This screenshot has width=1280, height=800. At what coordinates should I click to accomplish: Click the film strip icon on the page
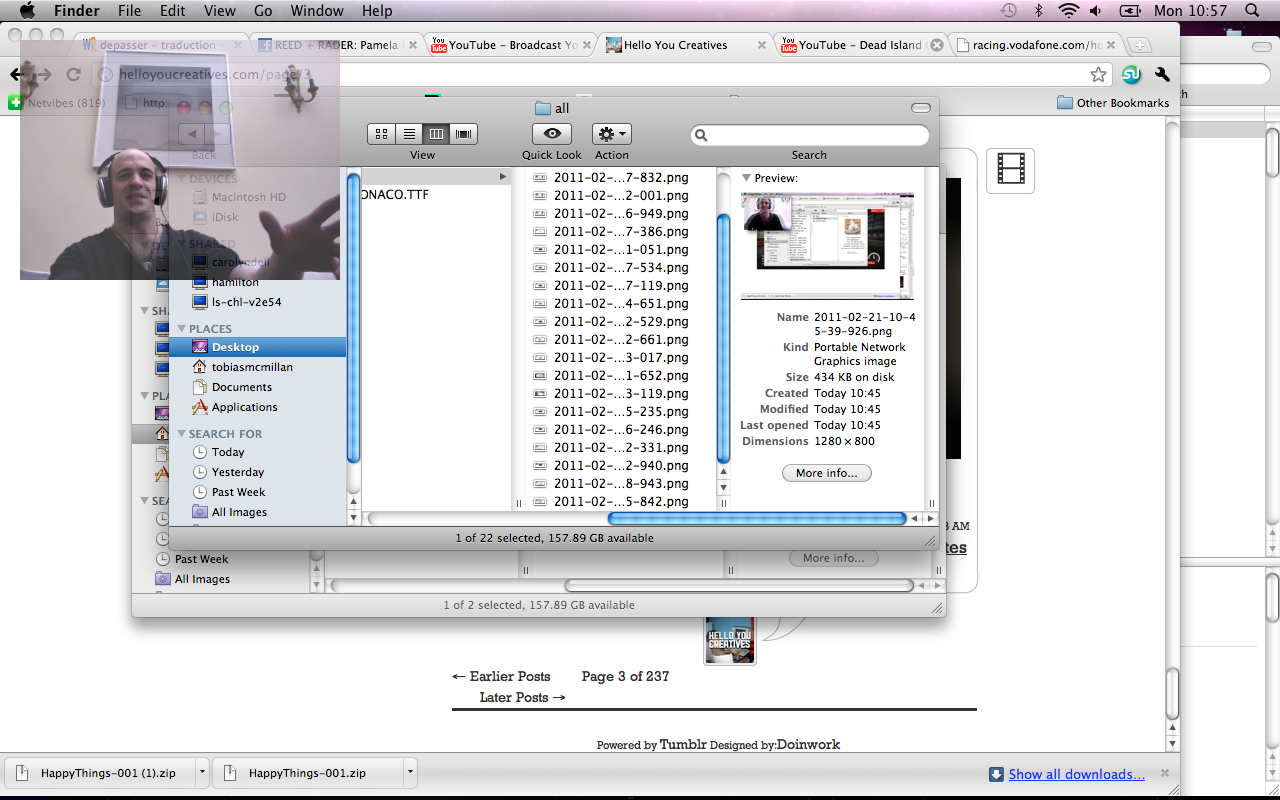[x=1010, y=171]
